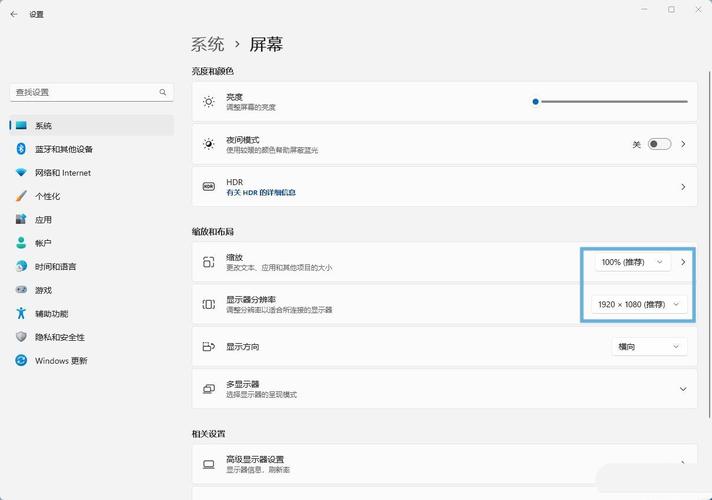Expand the 多显示器 section chevron

(683, 389)
